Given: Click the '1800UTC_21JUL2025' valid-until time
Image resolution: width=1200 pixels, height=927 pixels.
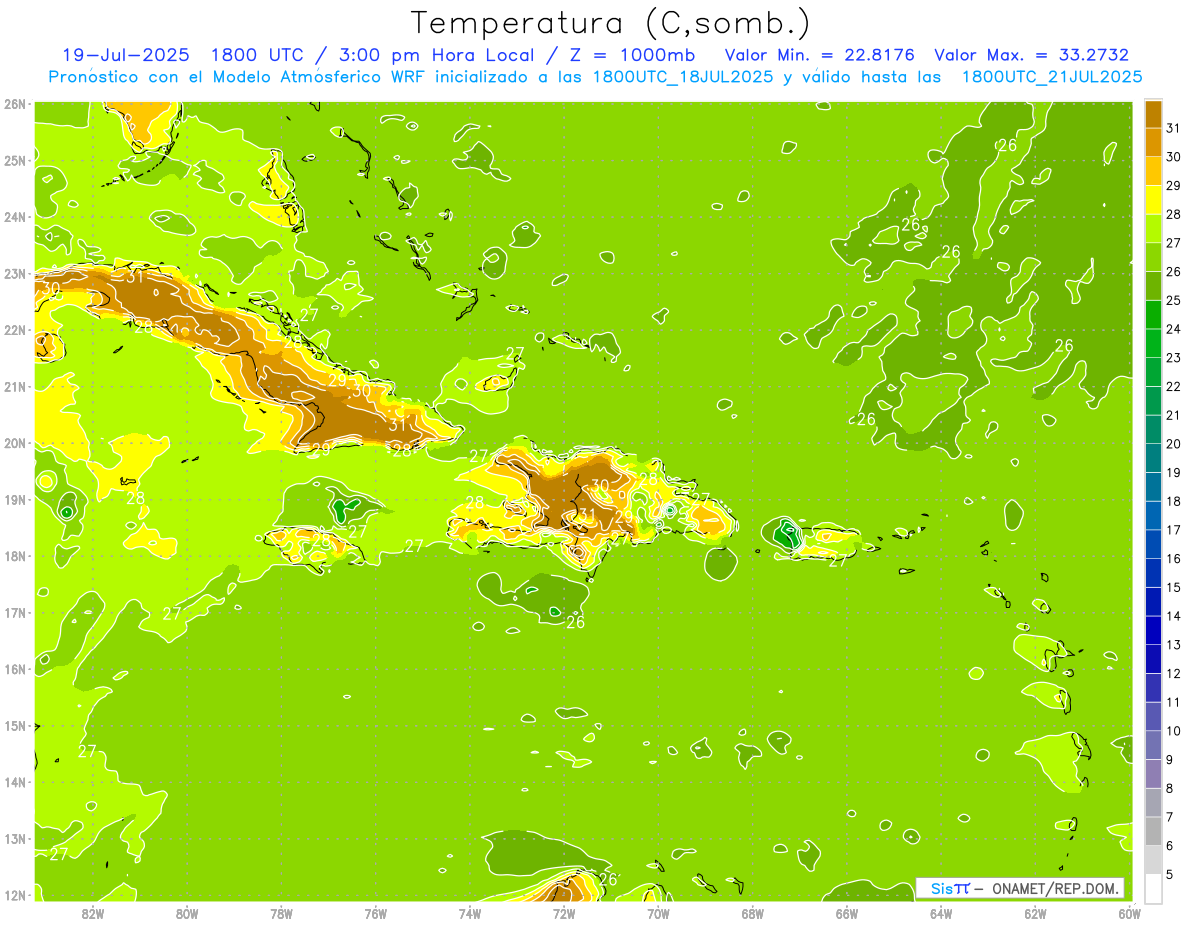Looking at the screenshot, I should pos(1052,77).
